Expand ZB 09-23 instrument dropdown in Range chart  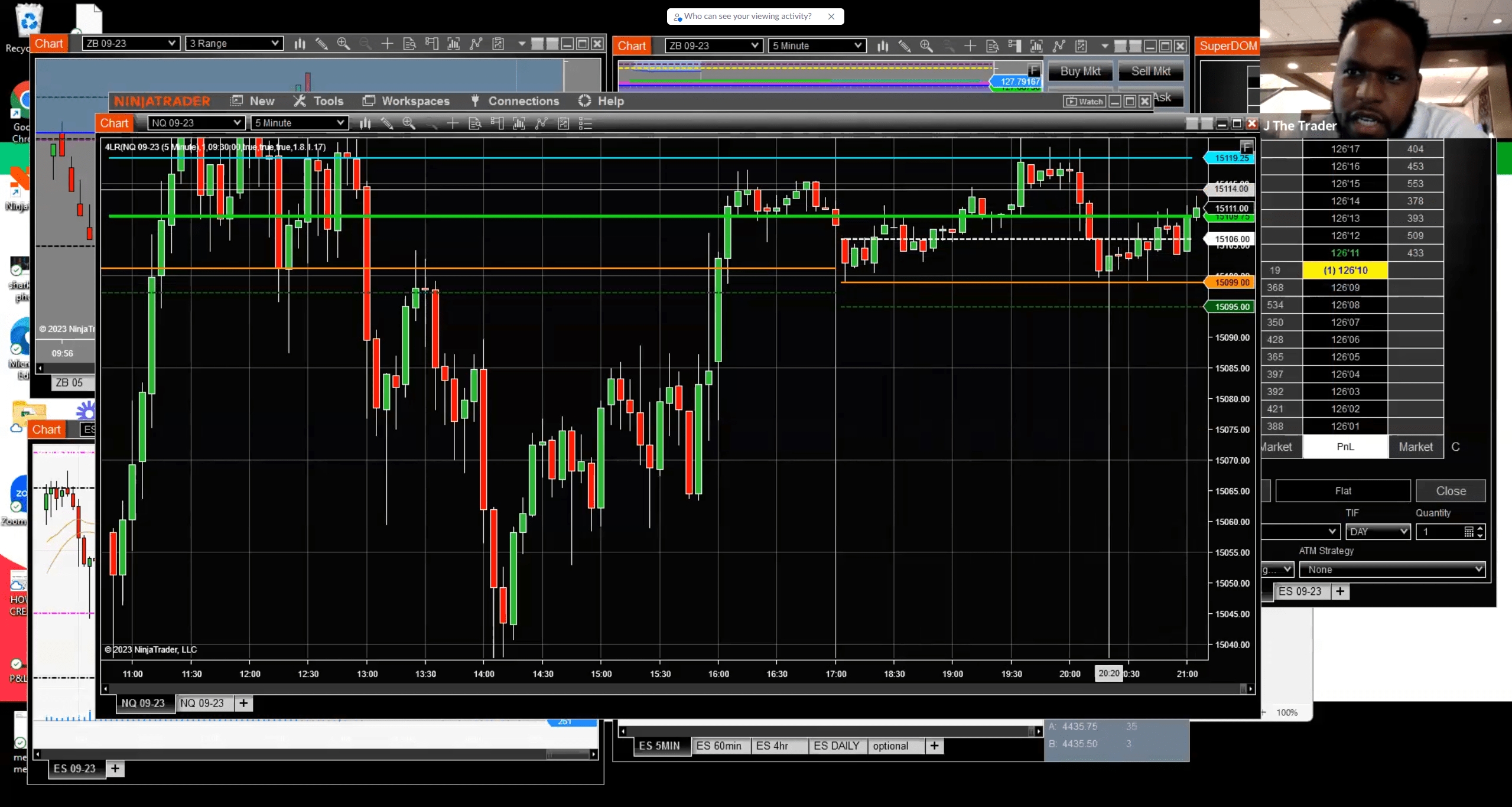pos(131,43)
